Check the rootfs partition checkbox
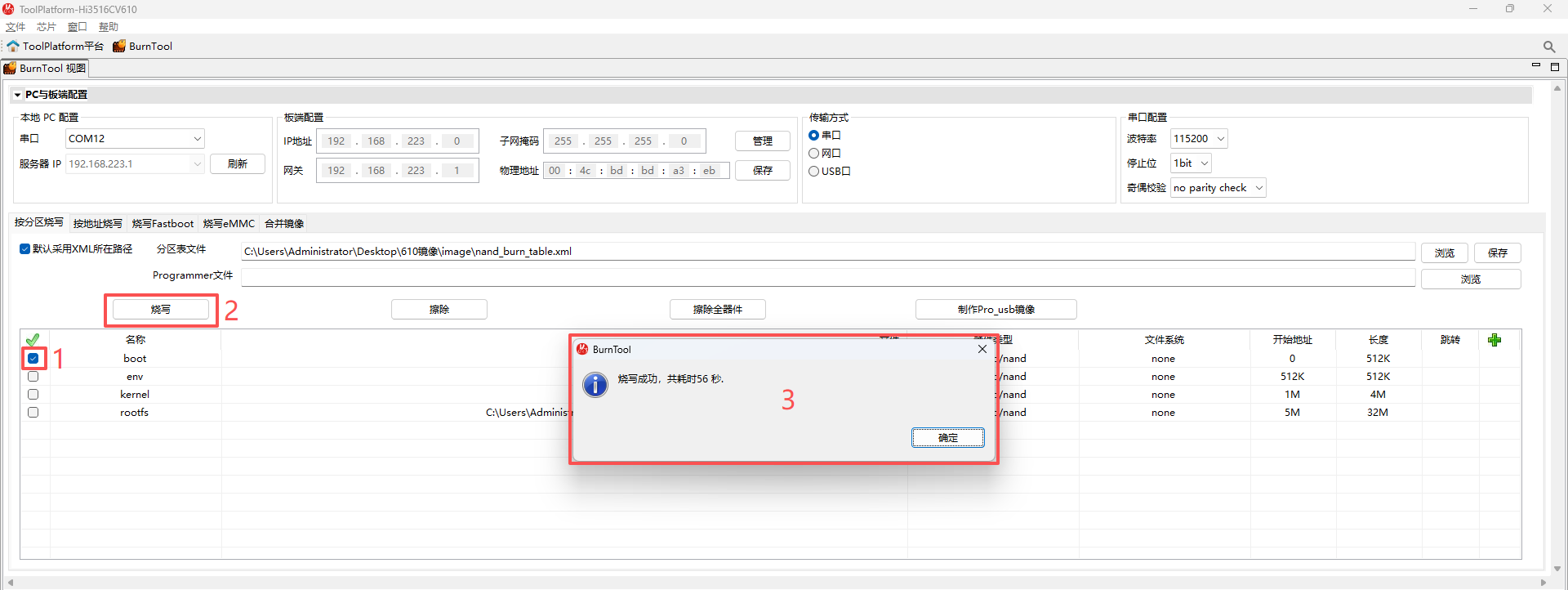This screenshot has width=1568, height=590. click(x=33, y=412)
